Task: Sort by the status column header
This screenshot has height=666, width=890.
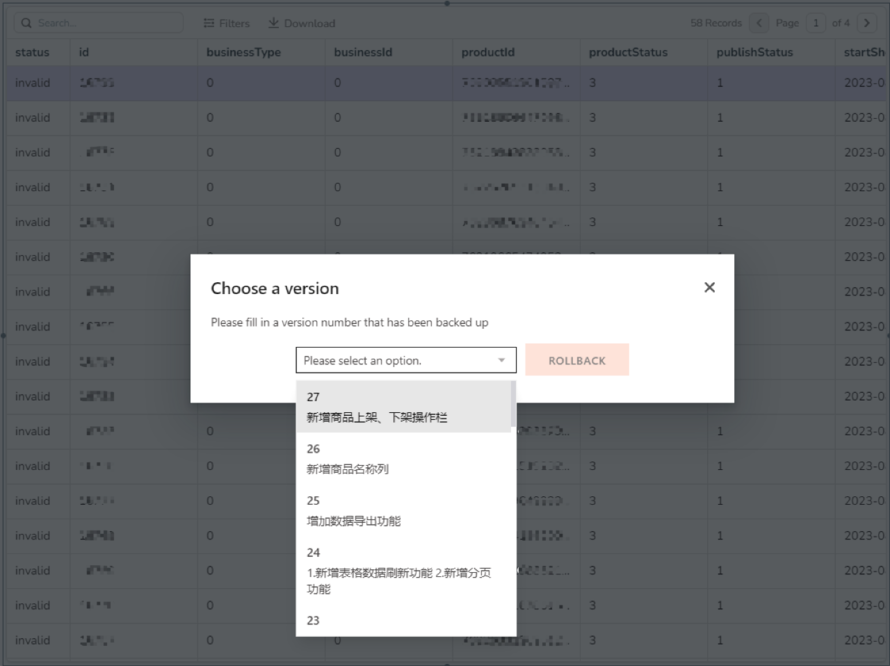Action: click(x=32, y=52)
